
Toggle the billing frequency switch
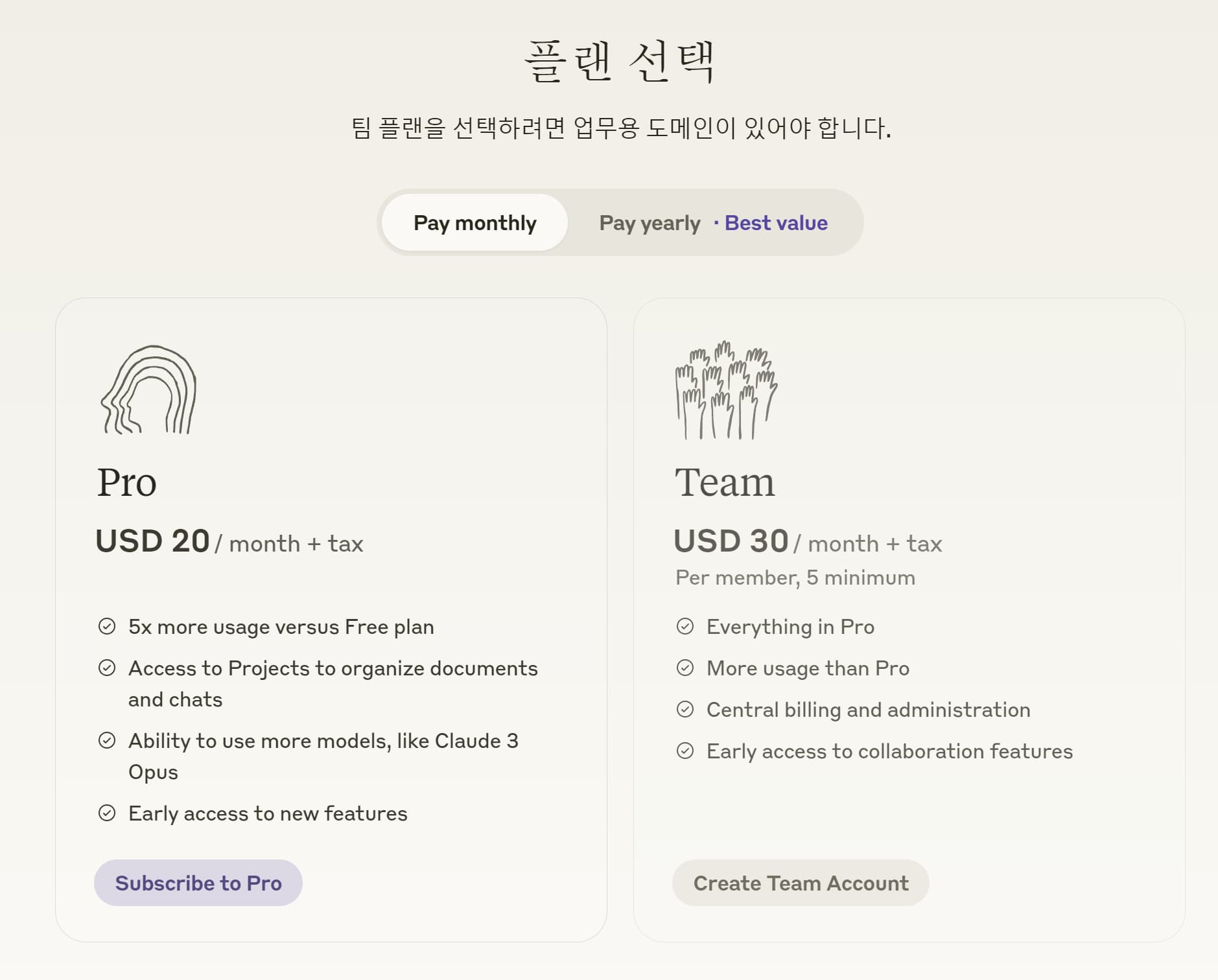point(621,222)
